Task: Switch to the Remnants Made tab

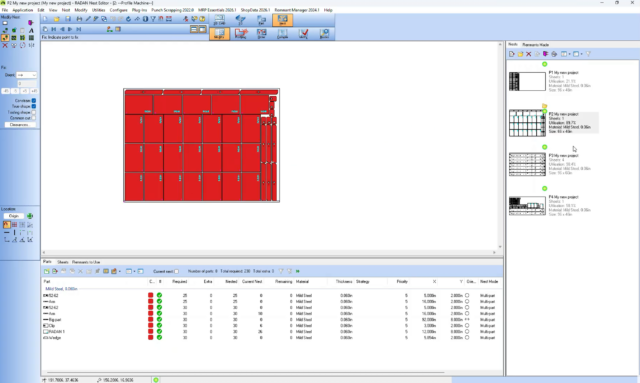Action: coord(536,45)
